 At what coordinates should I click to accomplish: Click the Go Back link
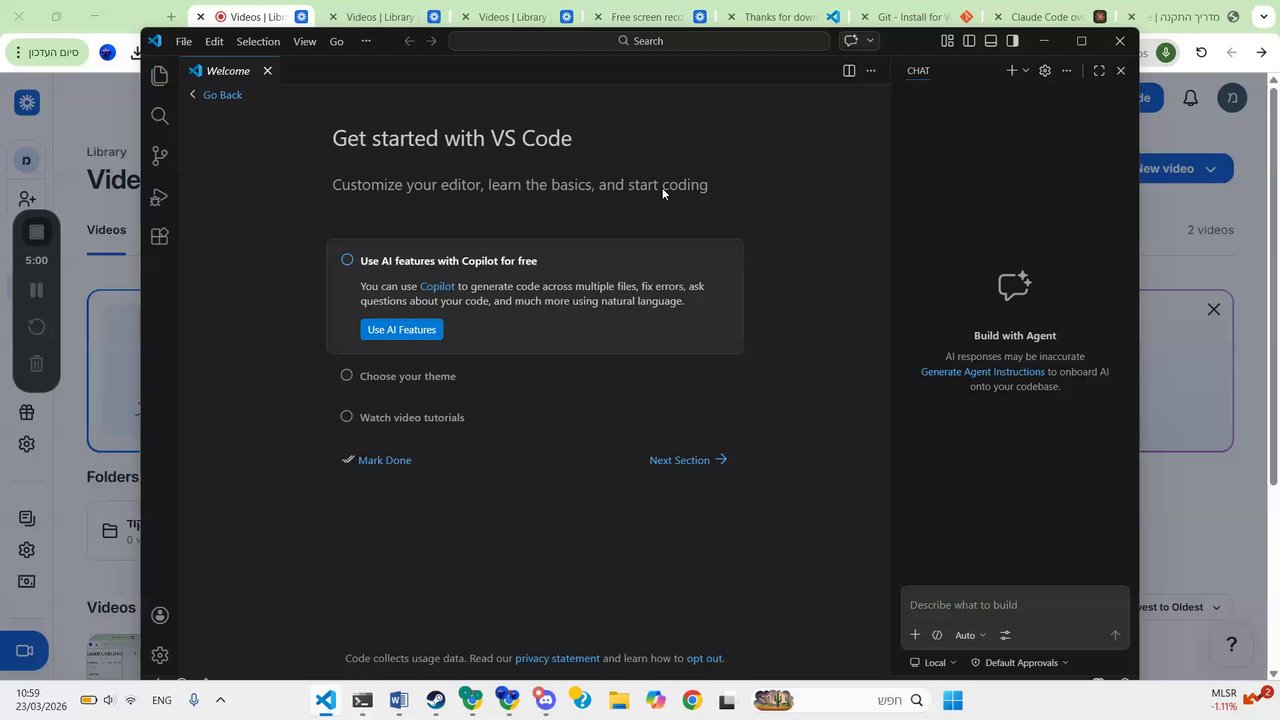pyautogui.click(x=216, y=95)
